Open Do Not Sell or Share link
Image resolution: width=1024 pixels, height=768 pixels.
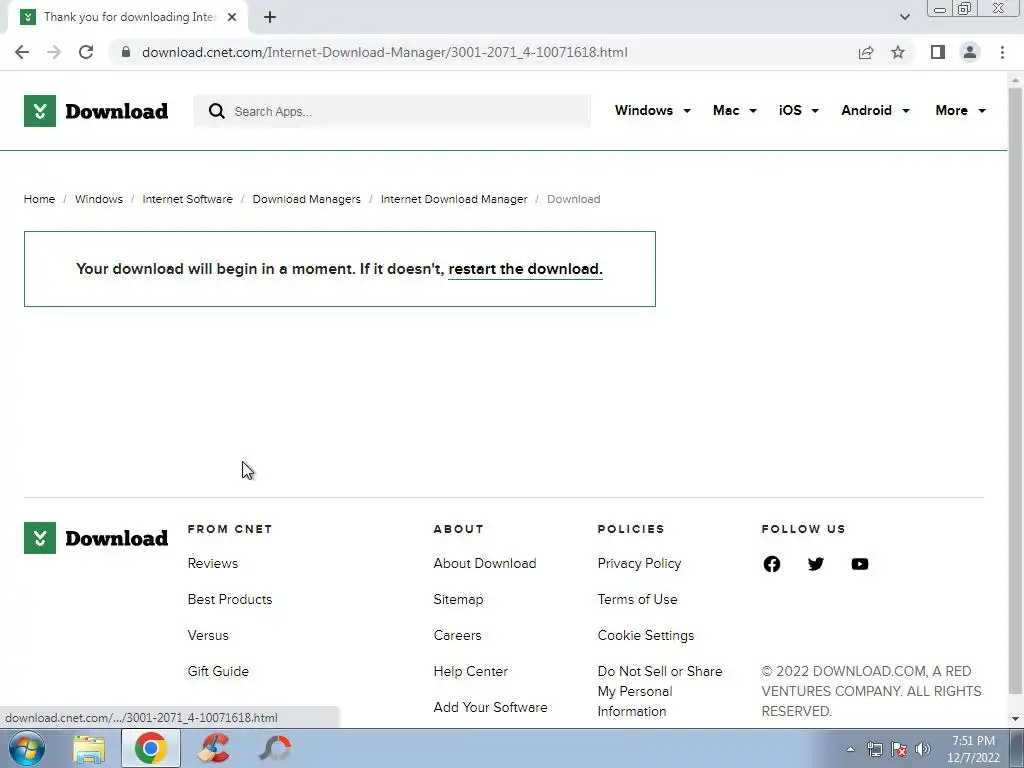pos(660,691)
